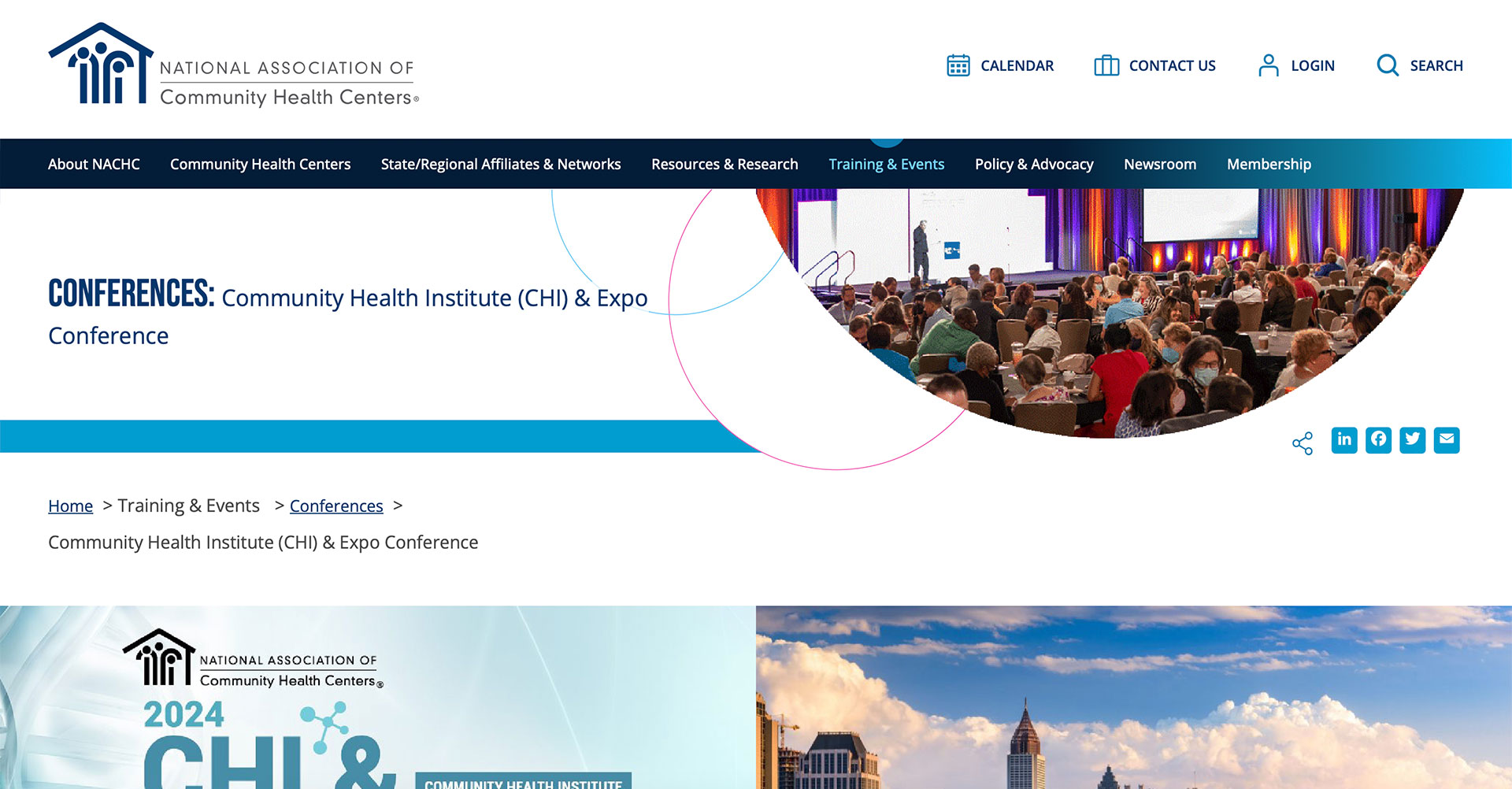Image resolution: width=1512 pixels, height=789 pixels.
Task: Click the calendar icon in header
Action: 958,65
